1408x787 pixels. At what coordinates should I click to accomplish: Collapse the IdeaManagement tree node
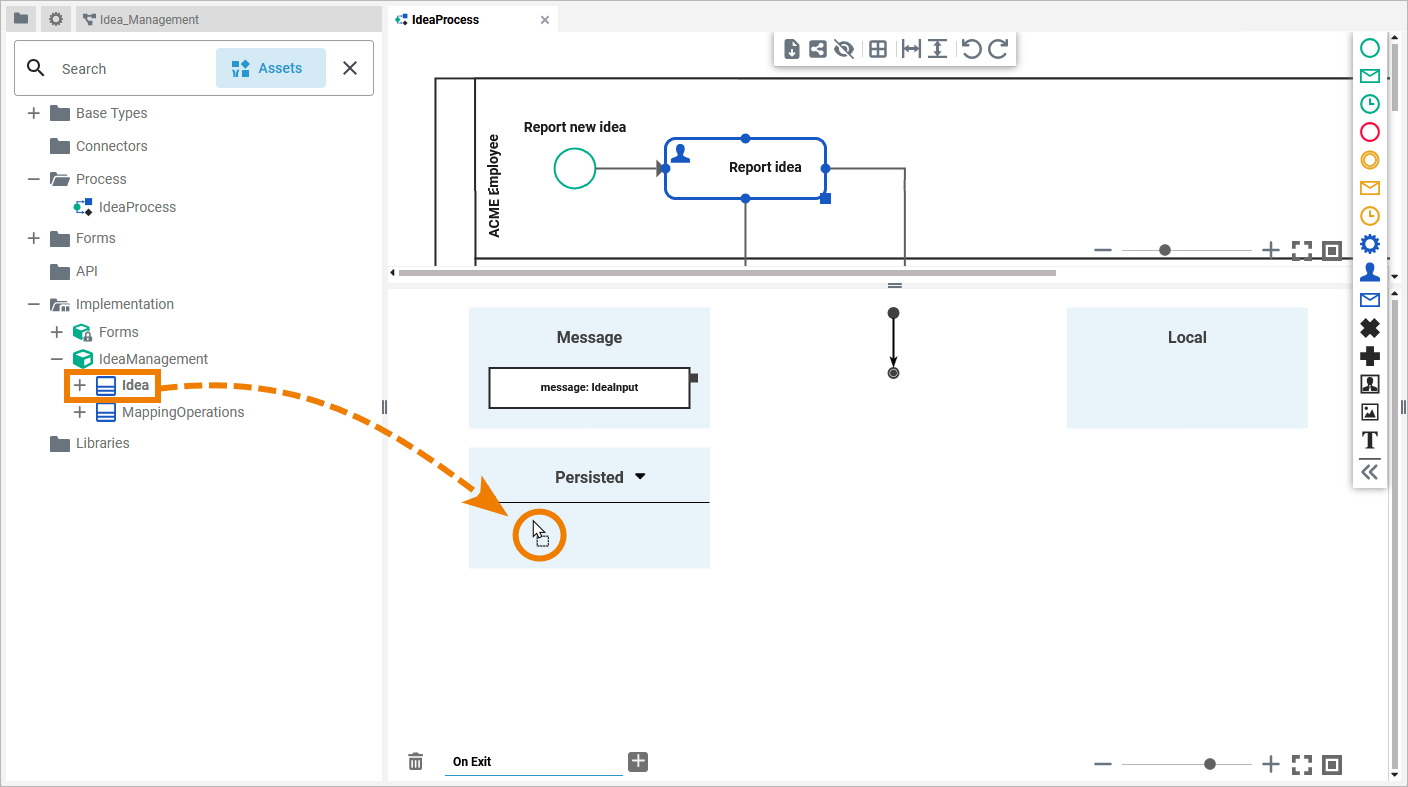coord(57,359)
